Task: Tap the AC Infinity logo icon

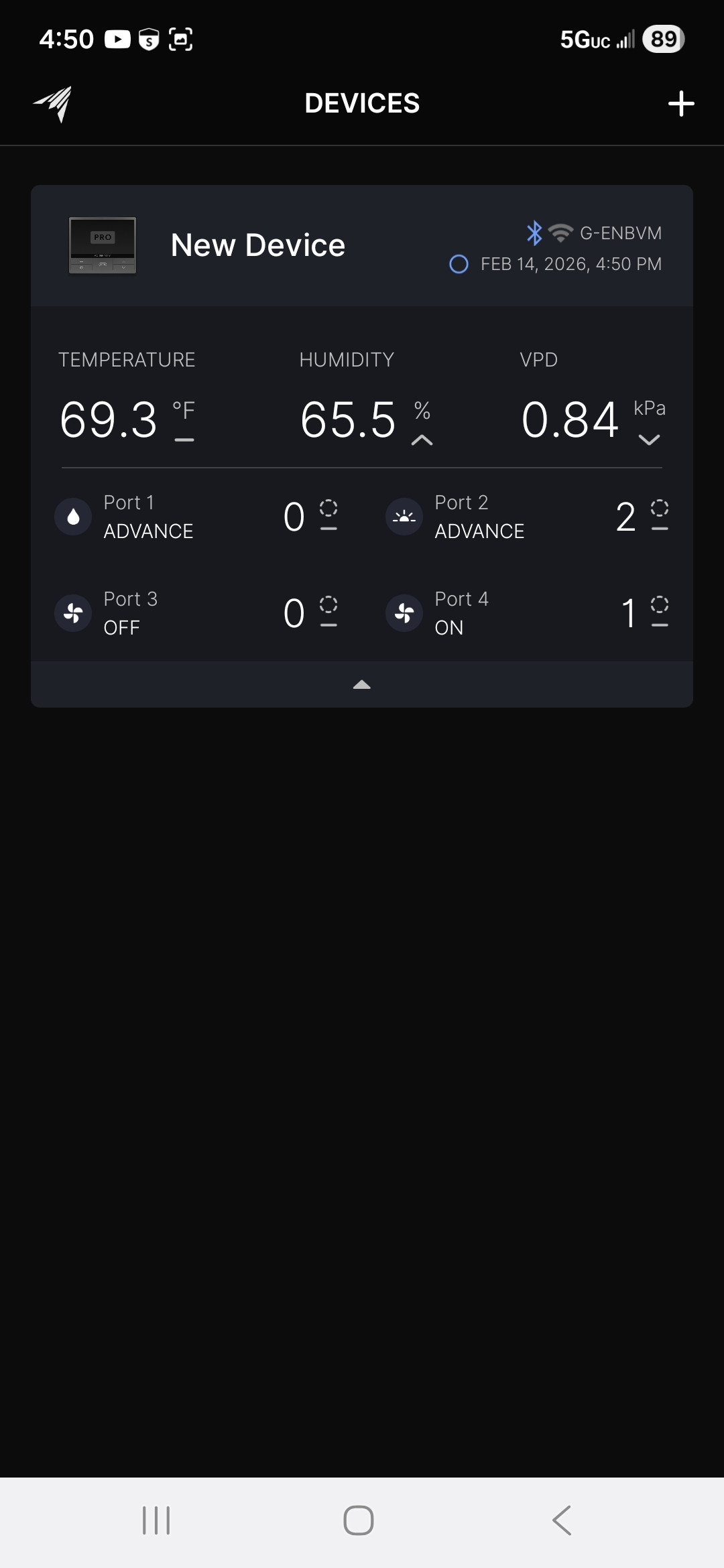Action: [54, 104]
